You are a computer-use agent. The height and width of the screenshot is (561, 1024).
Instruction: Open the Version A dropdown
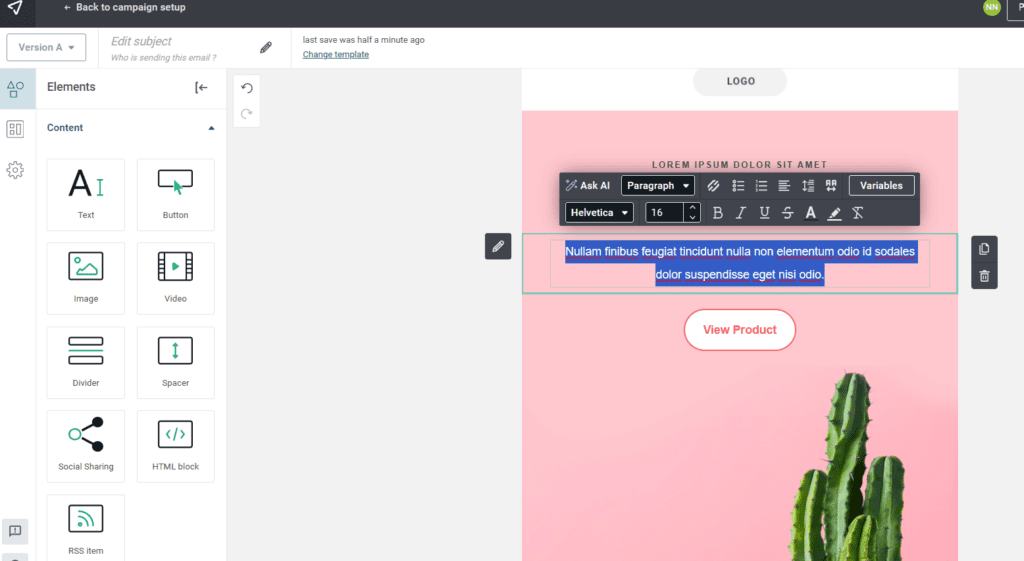pyautogui.click(x=46, y=48)
